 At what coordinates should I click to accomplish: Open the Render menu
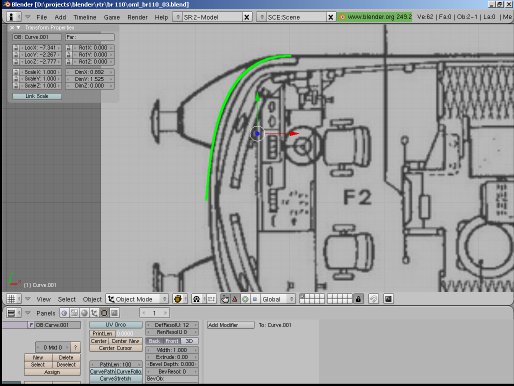pos(137,17)
